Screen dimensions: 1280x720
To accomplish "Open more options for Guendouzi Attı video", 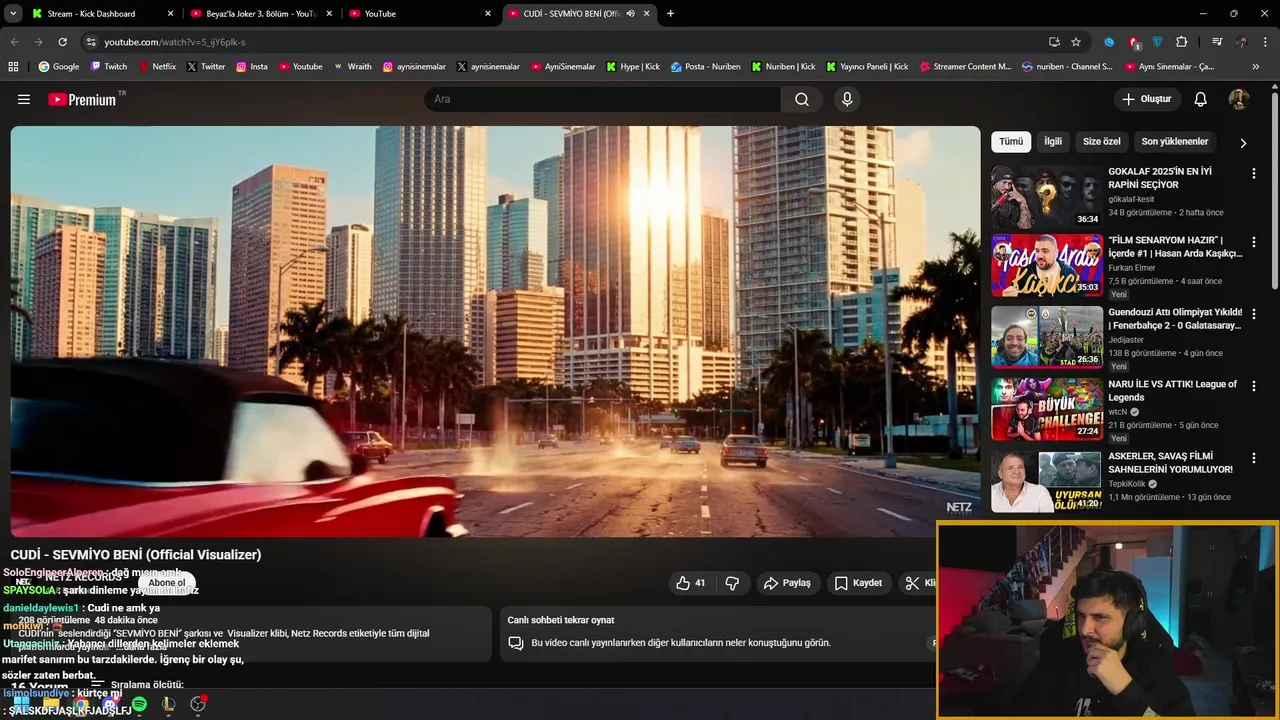I will coord(1253,314).
